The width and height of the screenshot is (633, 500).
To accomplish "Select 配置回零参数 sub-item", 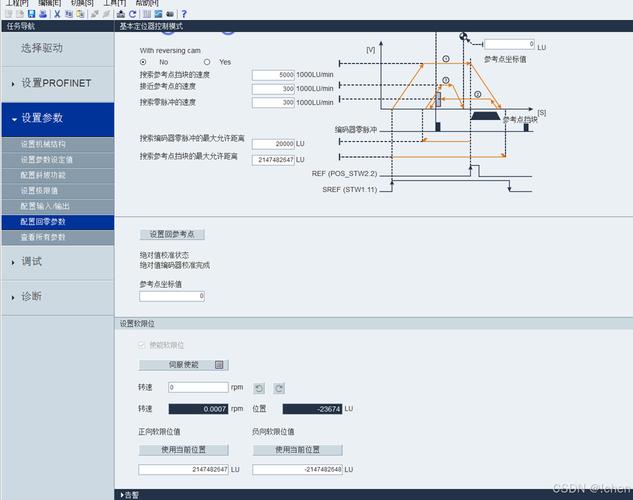I will click(58, 222).
